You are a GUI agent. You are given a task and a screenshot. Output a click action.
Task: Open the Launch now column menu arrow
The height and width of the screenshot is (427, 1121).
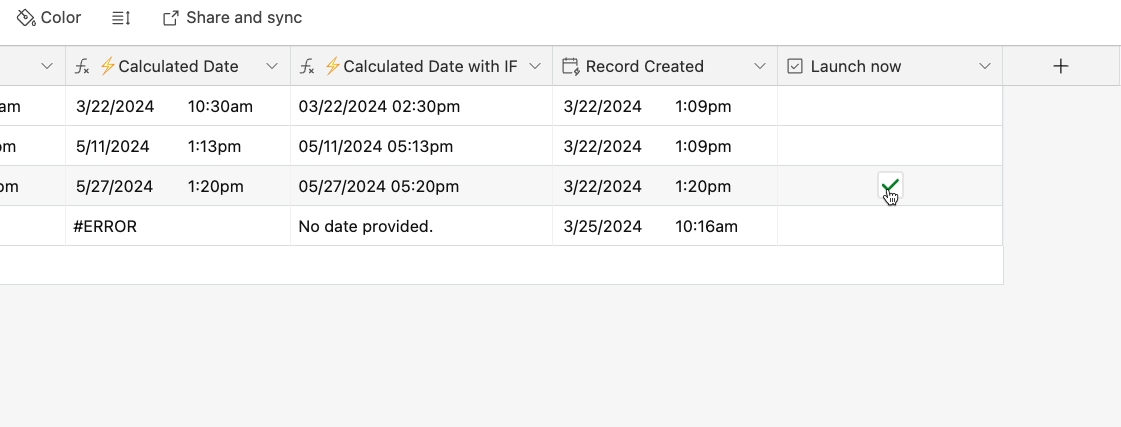pos(984,67)
